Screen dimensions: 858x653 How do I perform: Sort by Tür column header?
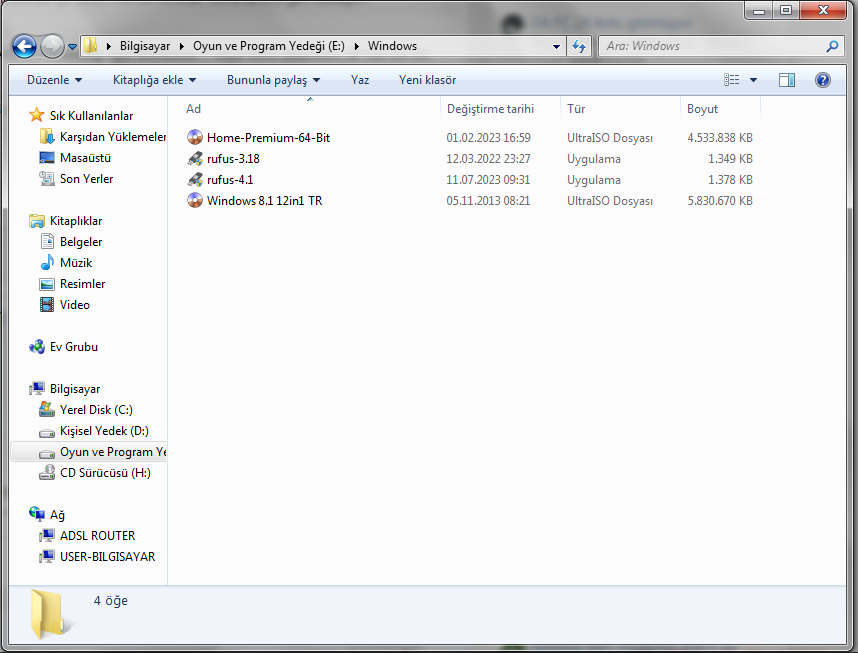pyautogui.click(x=621, y=109)
